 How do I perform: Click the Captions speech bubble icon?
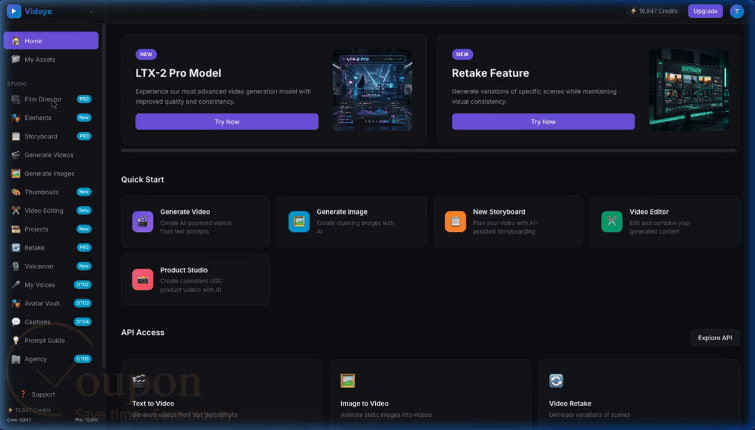pyautogui.click(x=16, y=322)
